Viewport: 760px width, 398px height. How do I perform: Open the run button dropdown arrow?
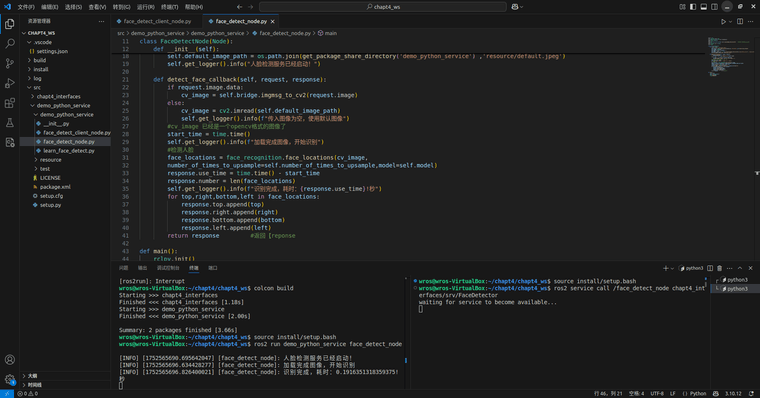click(x=730, y=22)
